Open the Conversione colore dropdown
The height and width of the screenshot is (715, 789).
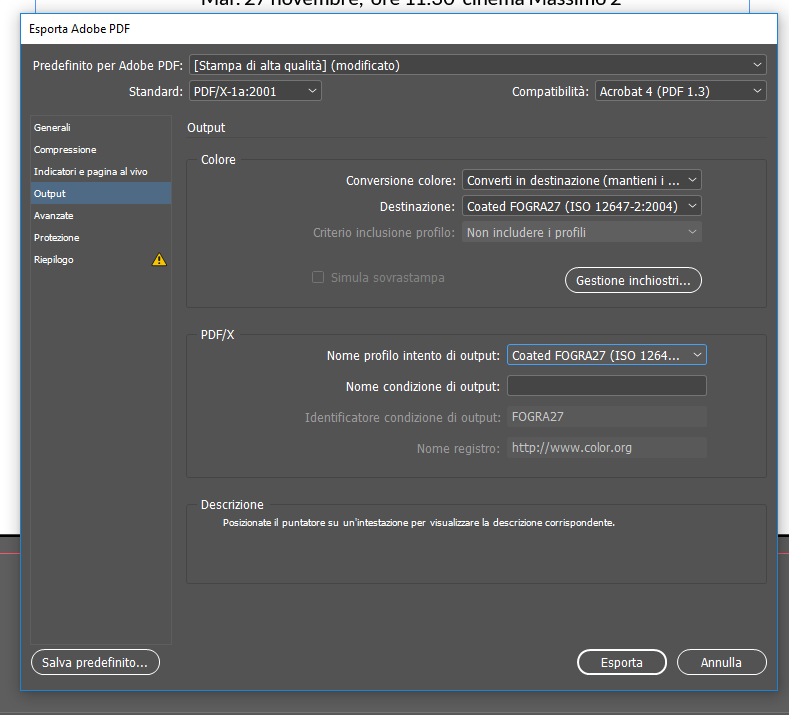[582, 180]
